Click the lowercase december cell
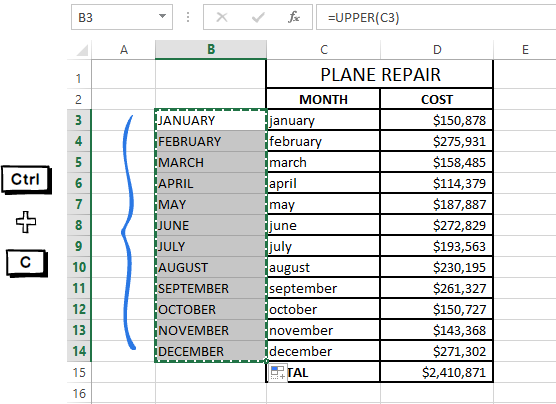This screenshot has width=556, height=404. 323,351
